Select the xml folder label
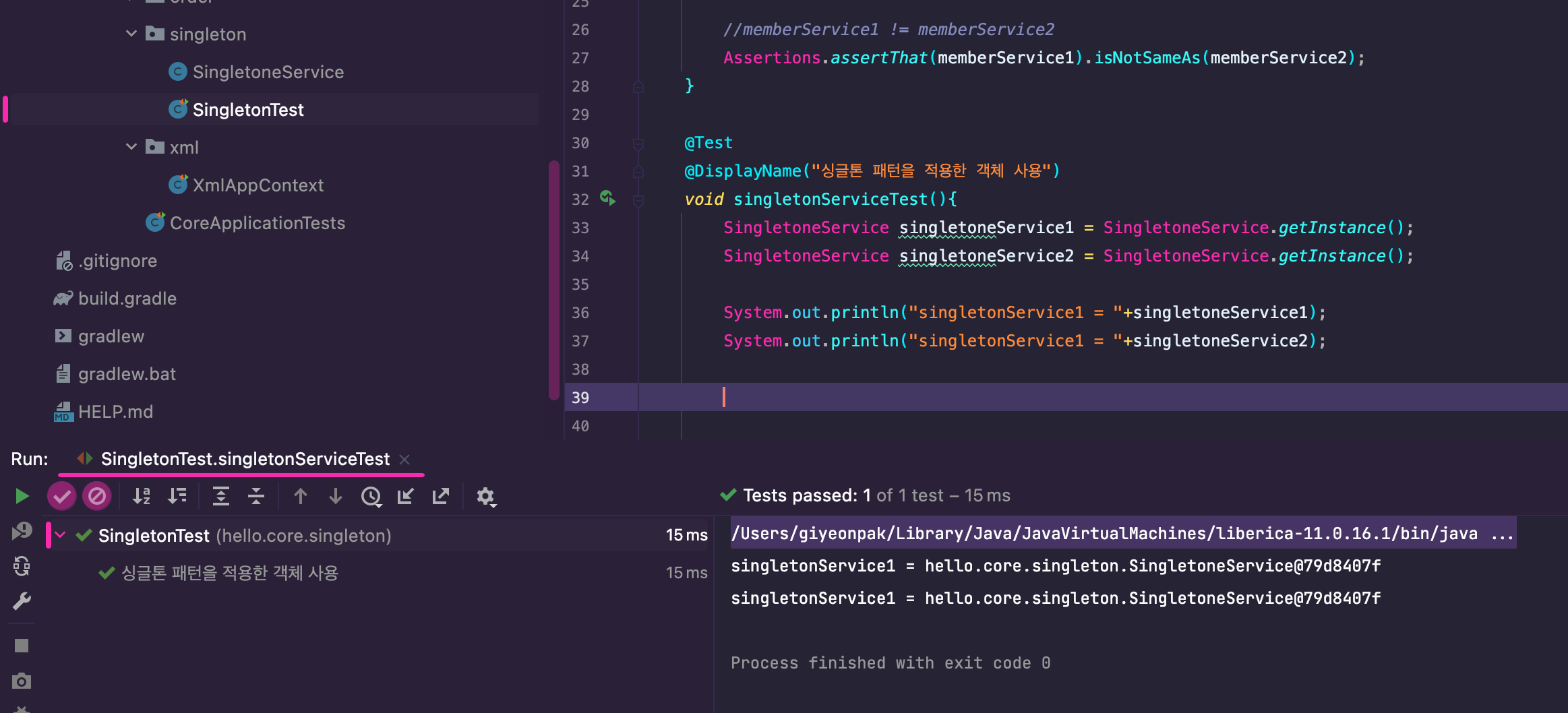 point(184,148)
